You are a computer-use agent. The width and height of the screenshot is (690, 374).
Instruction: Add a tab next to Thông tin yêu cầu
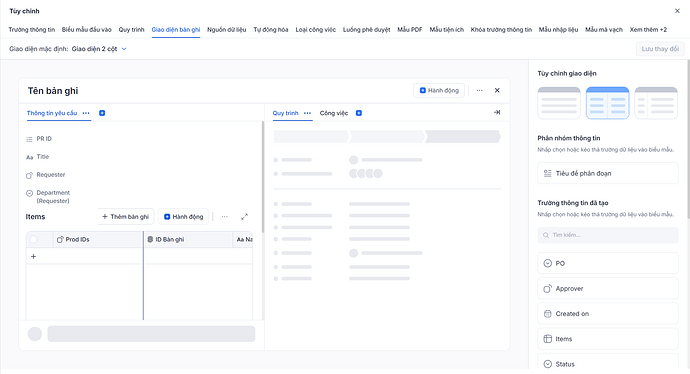point(102,113)
